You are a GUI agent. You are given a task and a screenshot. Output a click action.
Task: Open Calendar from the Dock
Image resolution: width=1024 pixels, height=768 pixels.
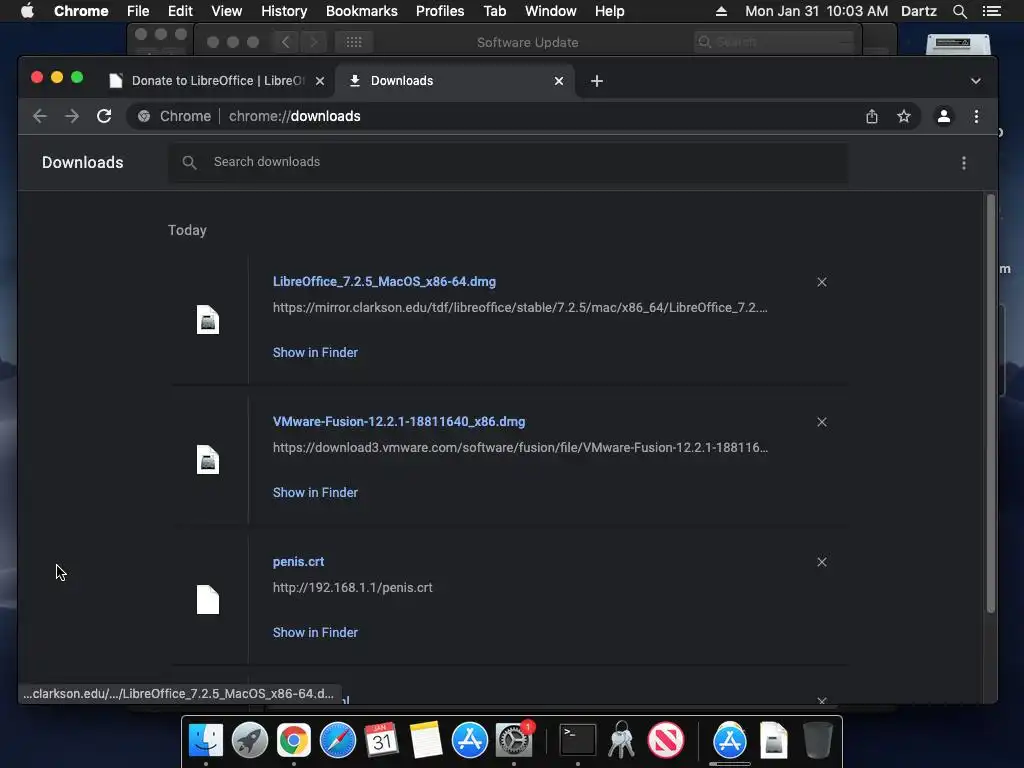click(381, 740)
